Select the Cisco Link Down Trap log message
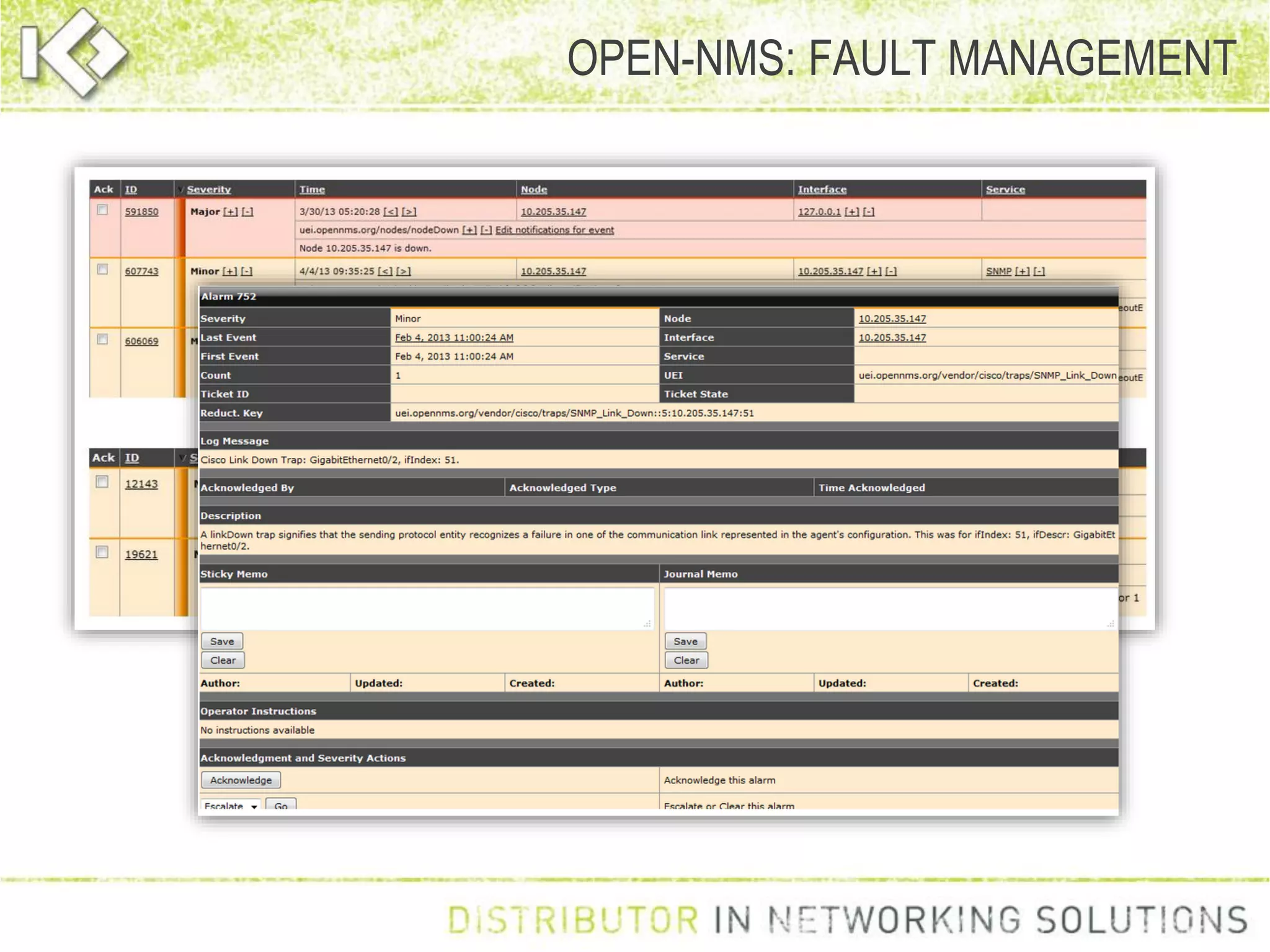This screenshot has width=1270, height=952. [x=329, y=460]
